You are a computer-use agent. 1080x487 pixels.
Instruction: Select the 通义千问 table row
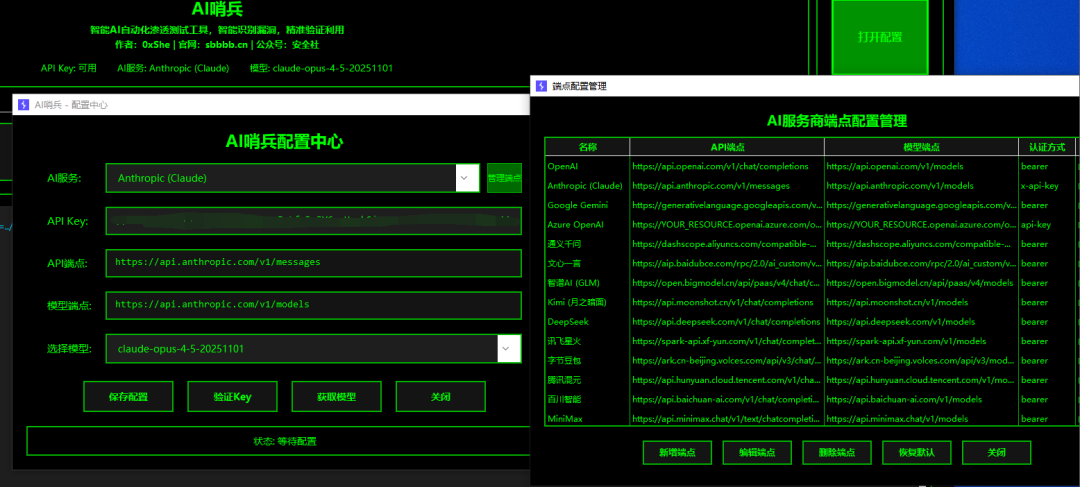tap(810, 244)
